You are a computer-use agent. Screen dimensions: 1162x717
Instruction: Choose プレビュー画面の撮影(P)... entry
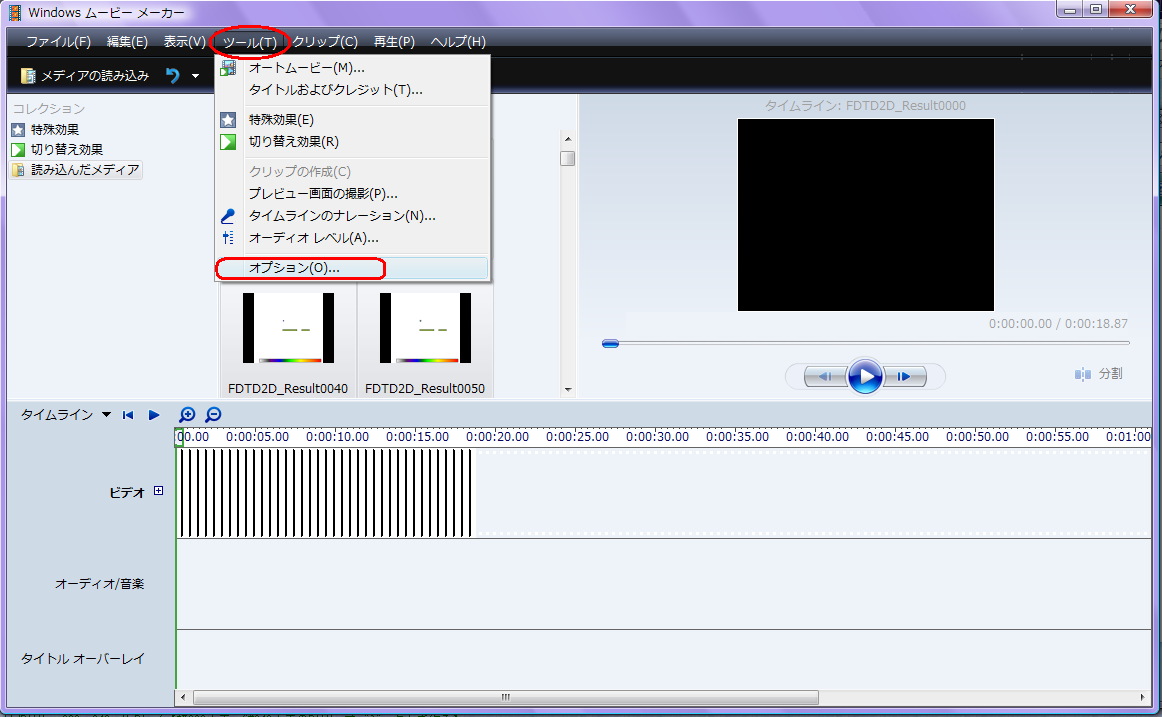(352, 193)
